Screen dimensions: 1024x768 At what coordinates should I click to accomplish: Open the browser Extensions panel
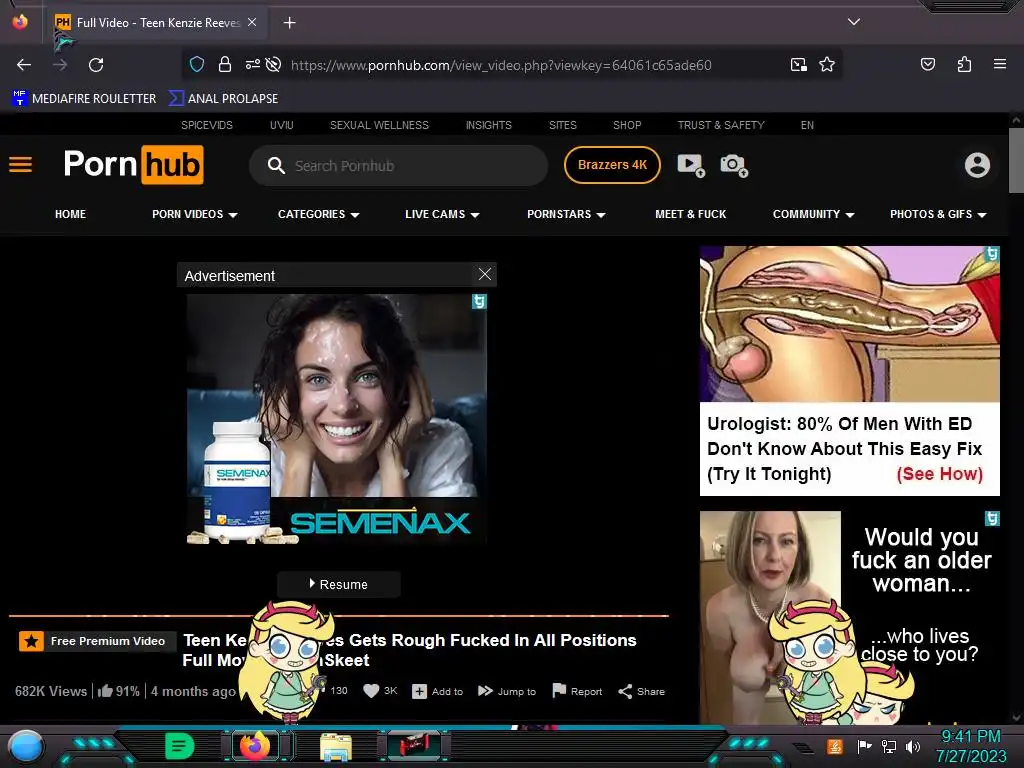click(x=964, y=64)
